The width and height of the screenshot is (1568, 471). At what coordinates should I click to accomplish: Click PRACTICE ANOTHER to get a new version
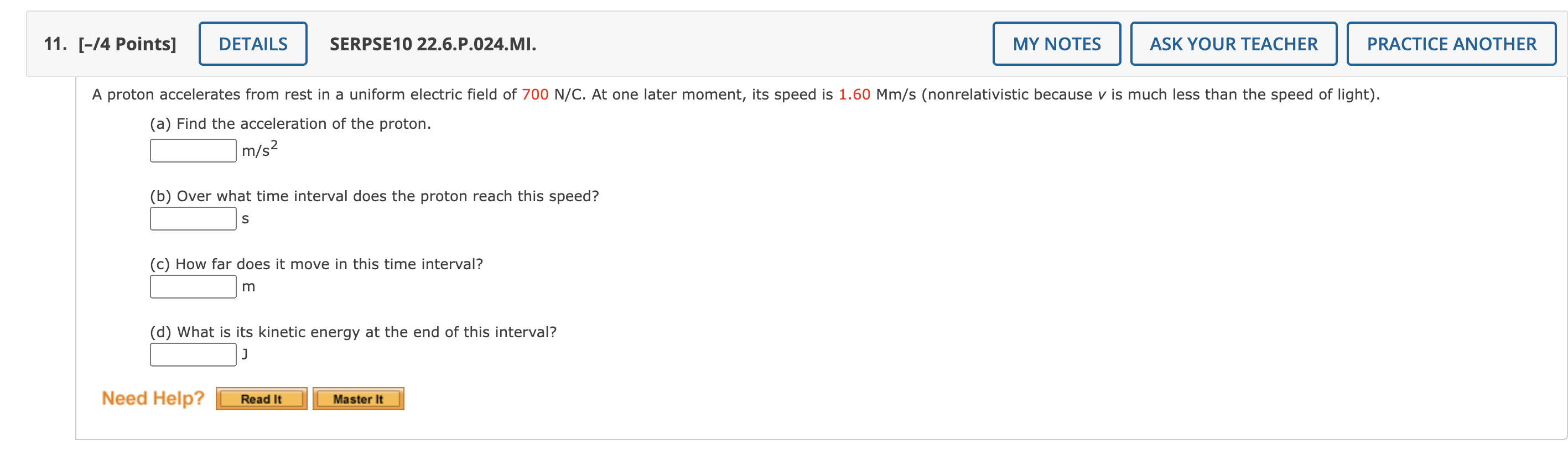click(1451, 44)
